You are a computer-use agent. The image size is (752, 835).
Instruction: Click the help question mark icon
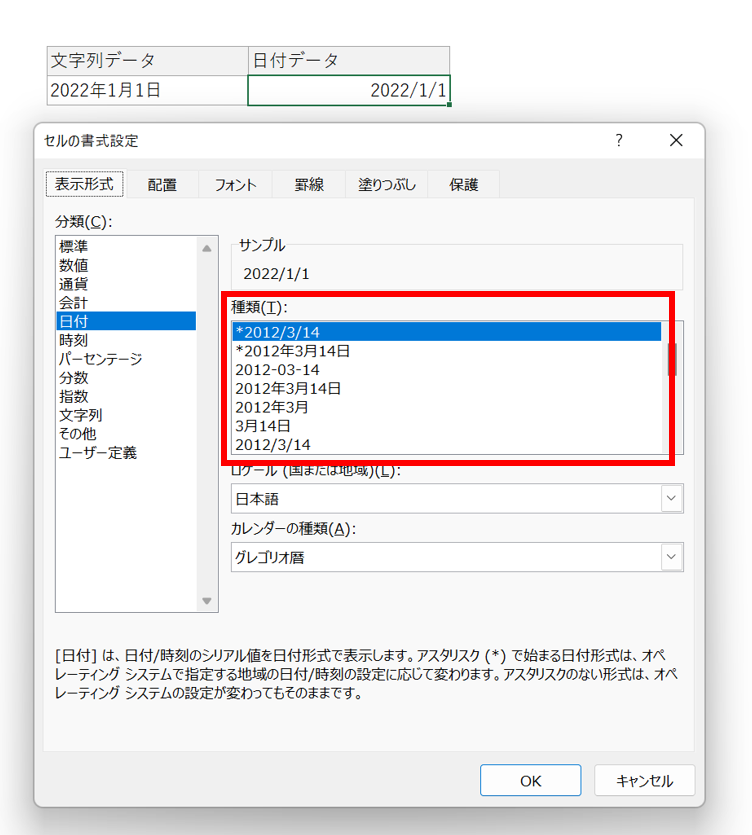619,141
